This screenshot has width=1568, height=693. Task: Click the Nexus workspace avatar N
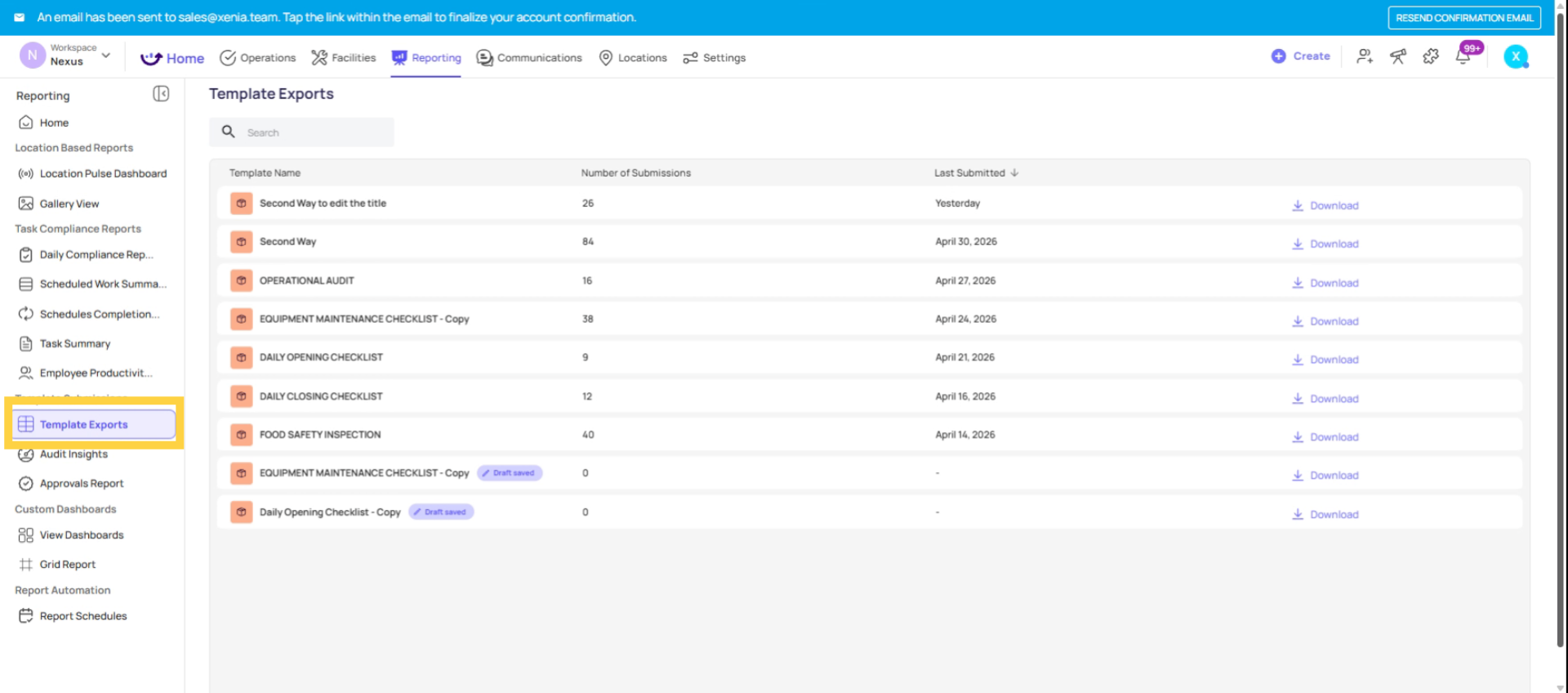[32, 55]
